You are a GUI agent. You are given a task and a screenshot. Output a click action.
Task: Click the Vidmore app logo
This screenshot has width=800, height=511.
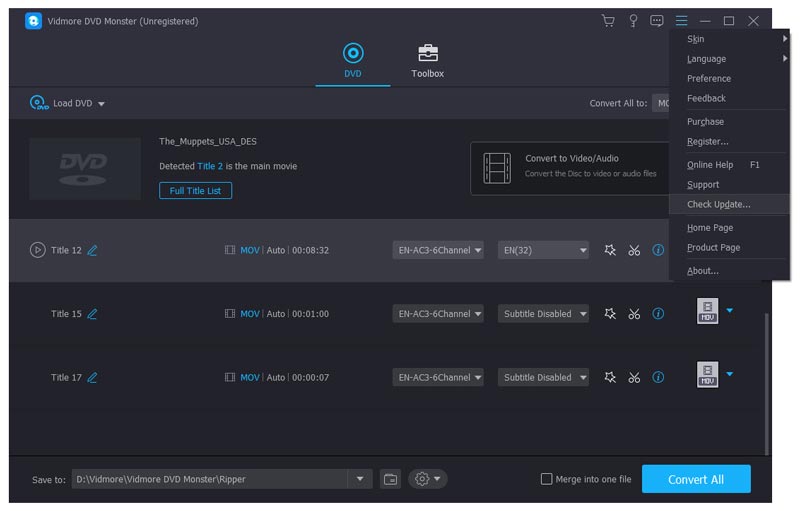(33, 21)
